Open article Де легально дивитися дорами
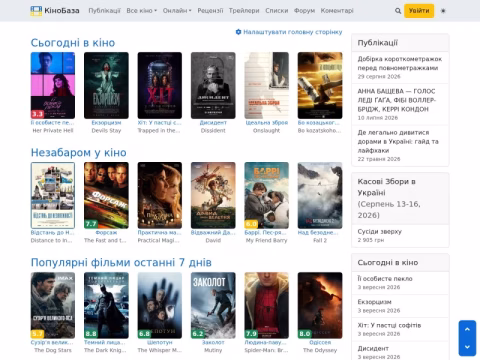 [x=398, y=141]
